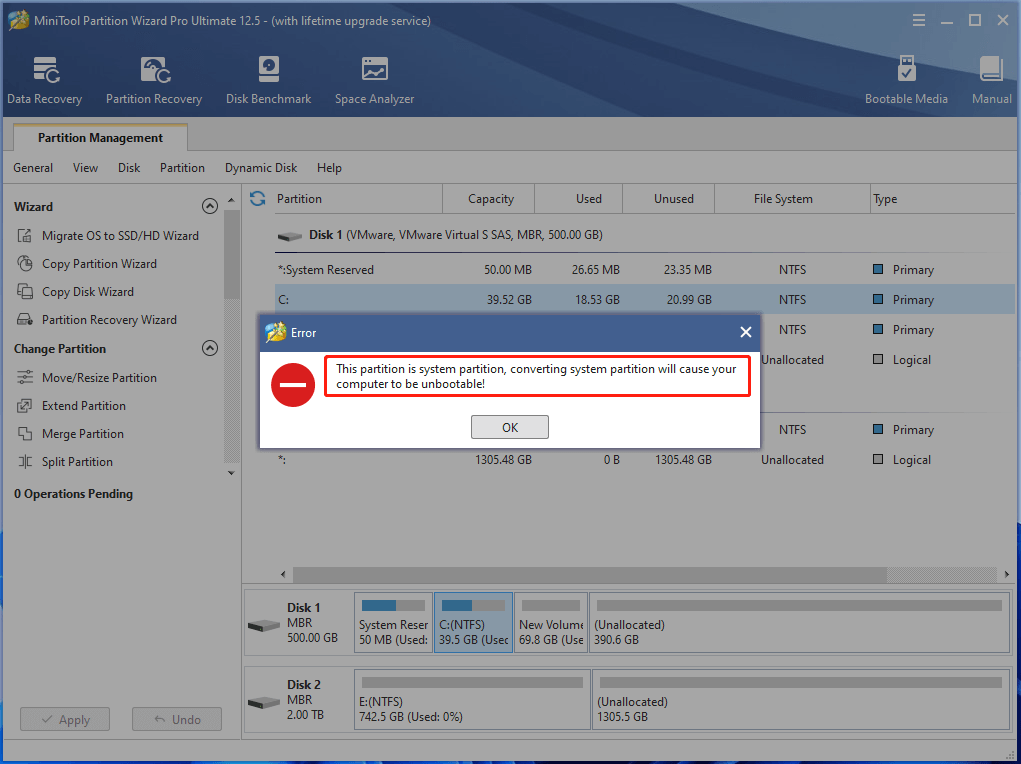Click Migrate OS to SSD/HD Wizard link
This screenshot has height=764, width=1021.
(120, 236)
